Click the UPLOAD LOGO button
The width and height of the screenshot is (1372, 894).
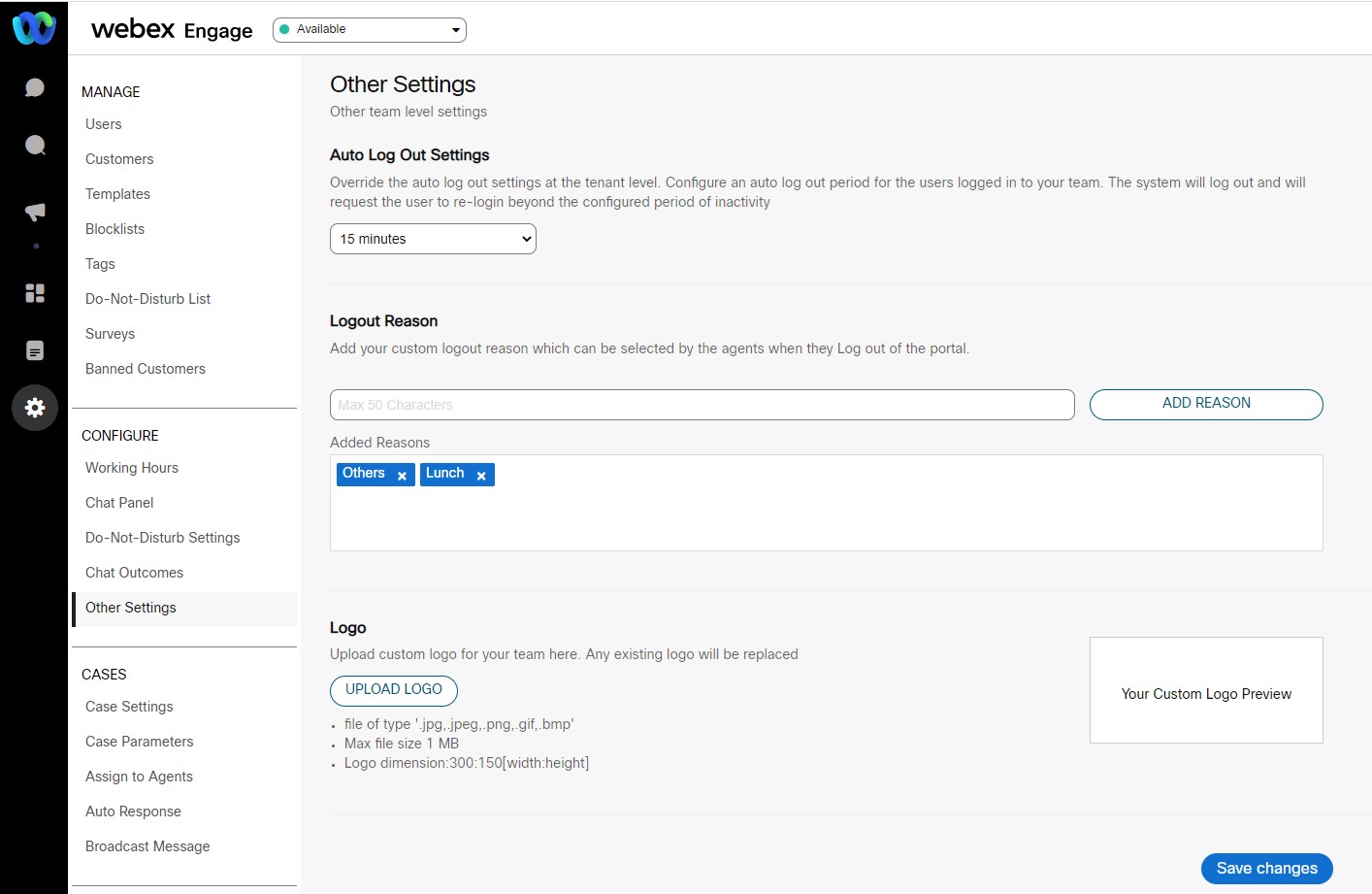pyautogui.click(x=394, y=690)
